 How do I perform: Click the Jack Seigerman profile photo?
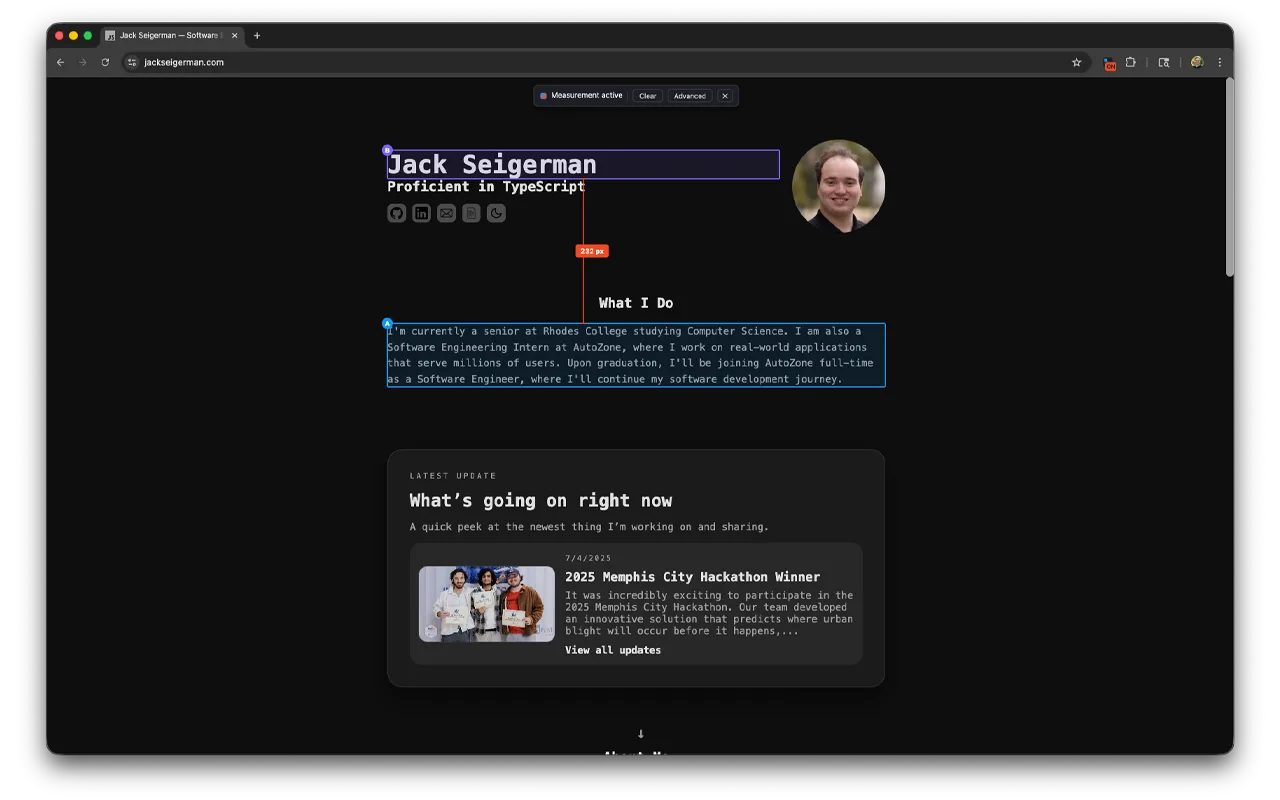click(838, 186)
